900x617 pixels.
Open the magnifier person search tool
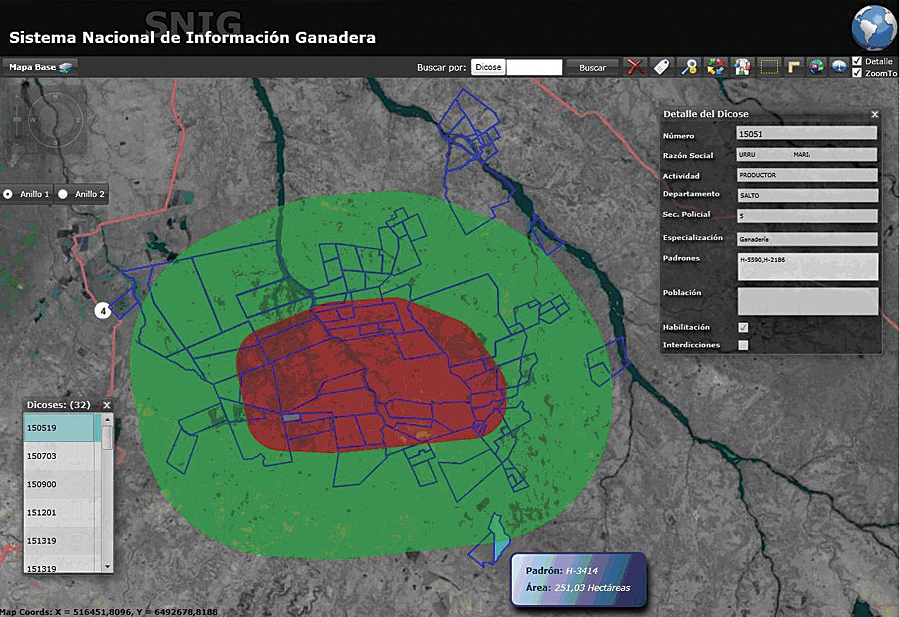pyautogui.click(x=688, y=67)
